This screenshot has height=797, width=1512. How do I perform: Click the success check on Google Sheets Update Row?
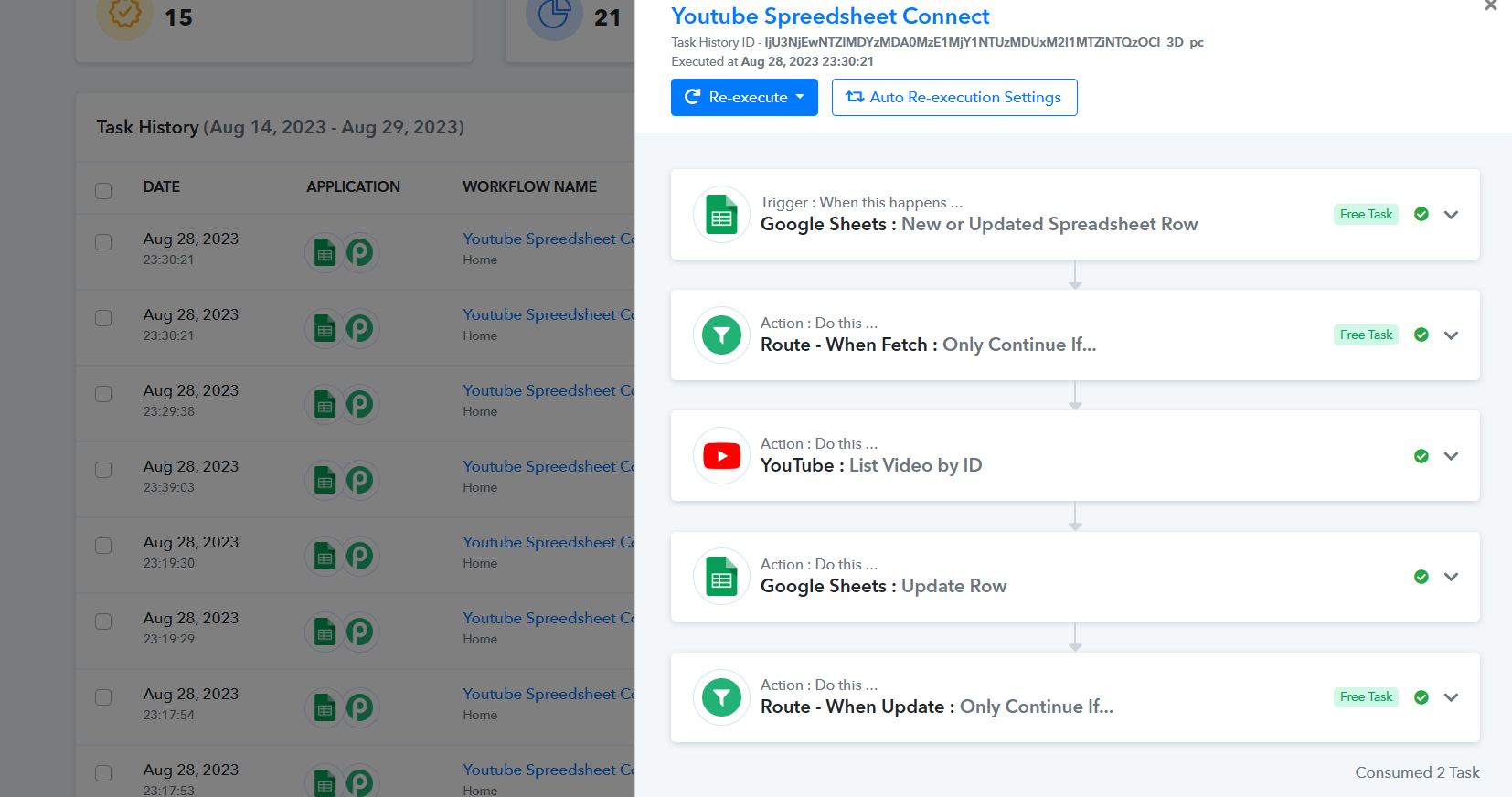tap(1421, 577)
